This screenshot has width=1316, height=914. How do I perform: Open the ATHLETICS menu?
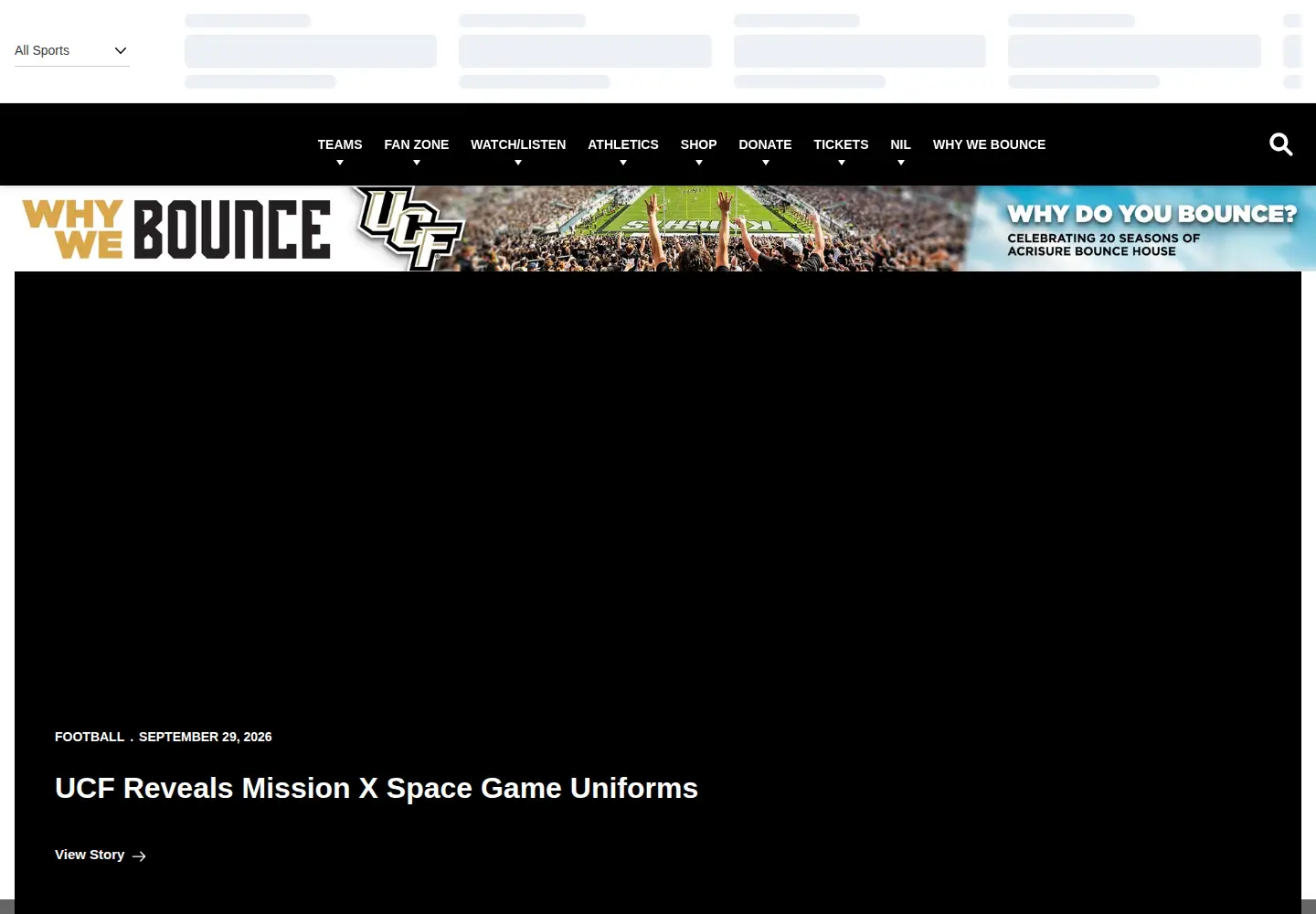point(623,144)
